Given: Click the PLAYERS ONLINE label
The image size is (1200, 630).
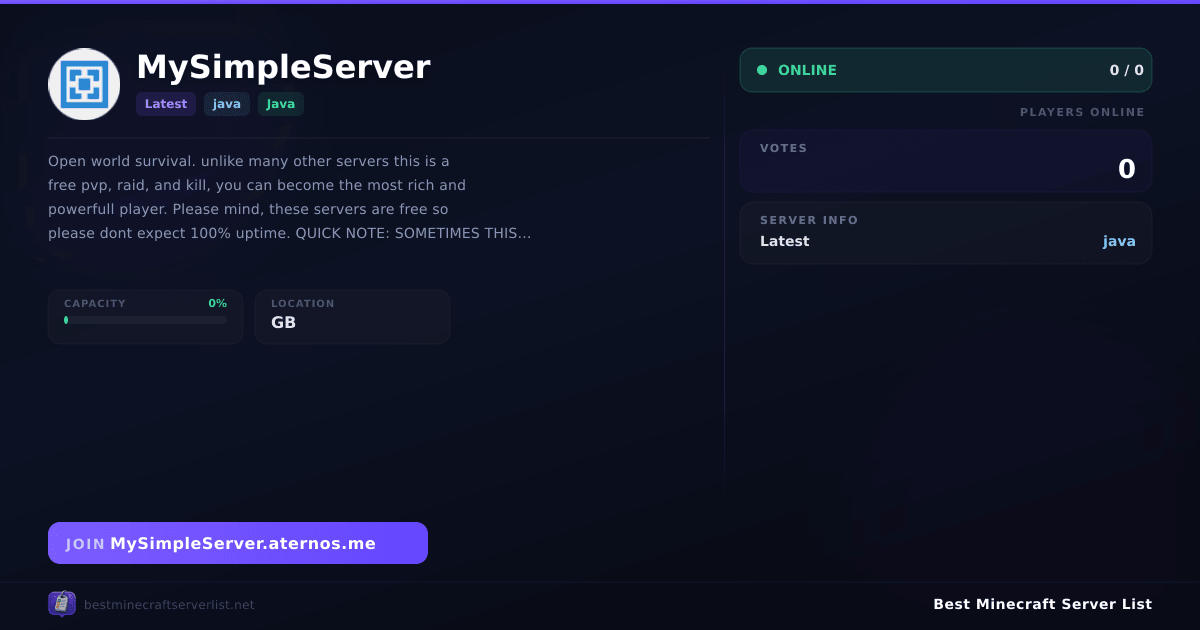Looking at the screenshot, I should tap(1082, 112).
